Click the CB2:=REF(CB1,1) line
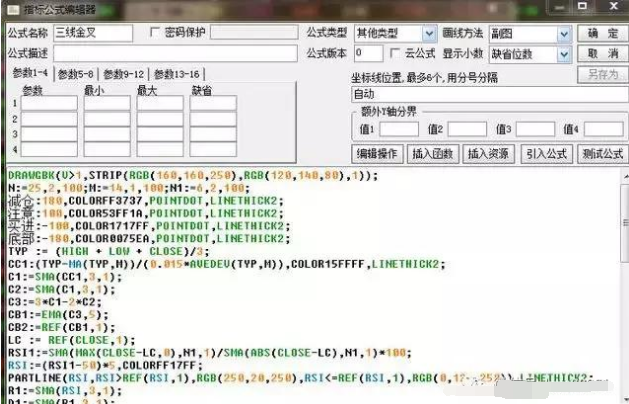Screen dimensions: 629x404 point(62,328)
